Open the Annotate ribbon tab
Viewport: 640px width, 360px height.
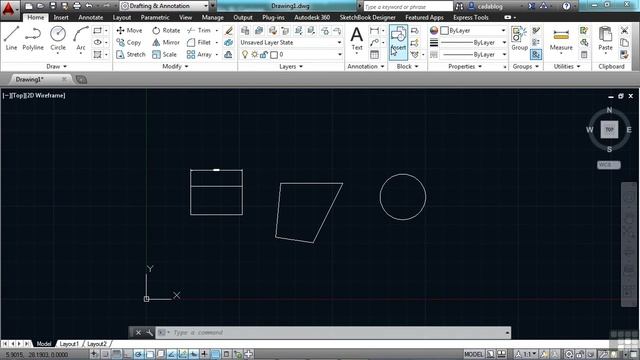coord(91,18)
